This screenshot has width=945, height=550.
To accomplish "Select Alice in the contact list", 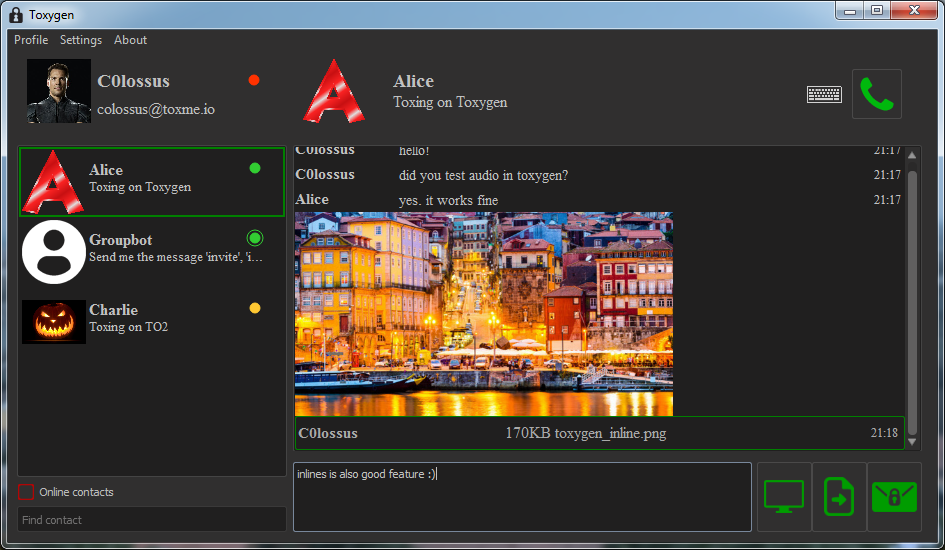I will click(x=152, y=182).
